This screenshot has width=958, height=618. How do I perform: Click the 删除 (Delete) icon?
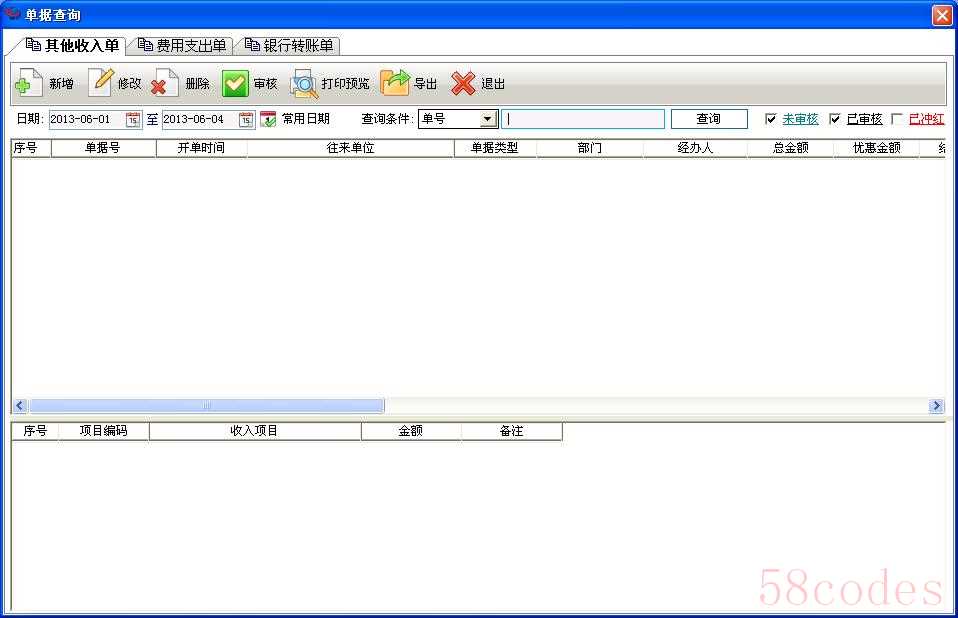coord(166,83)
